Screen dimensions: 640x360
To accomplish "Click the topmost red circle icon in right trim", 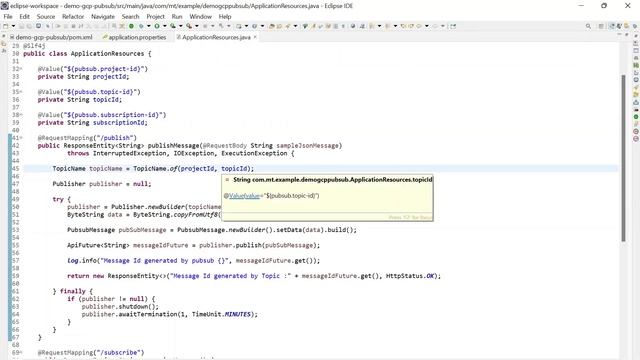I will click(x=636, y=131).
